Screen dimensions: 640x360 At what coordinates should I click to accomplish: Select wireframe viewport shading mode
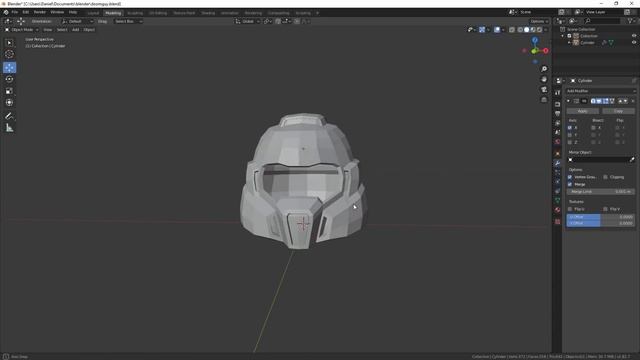point(520,30)
